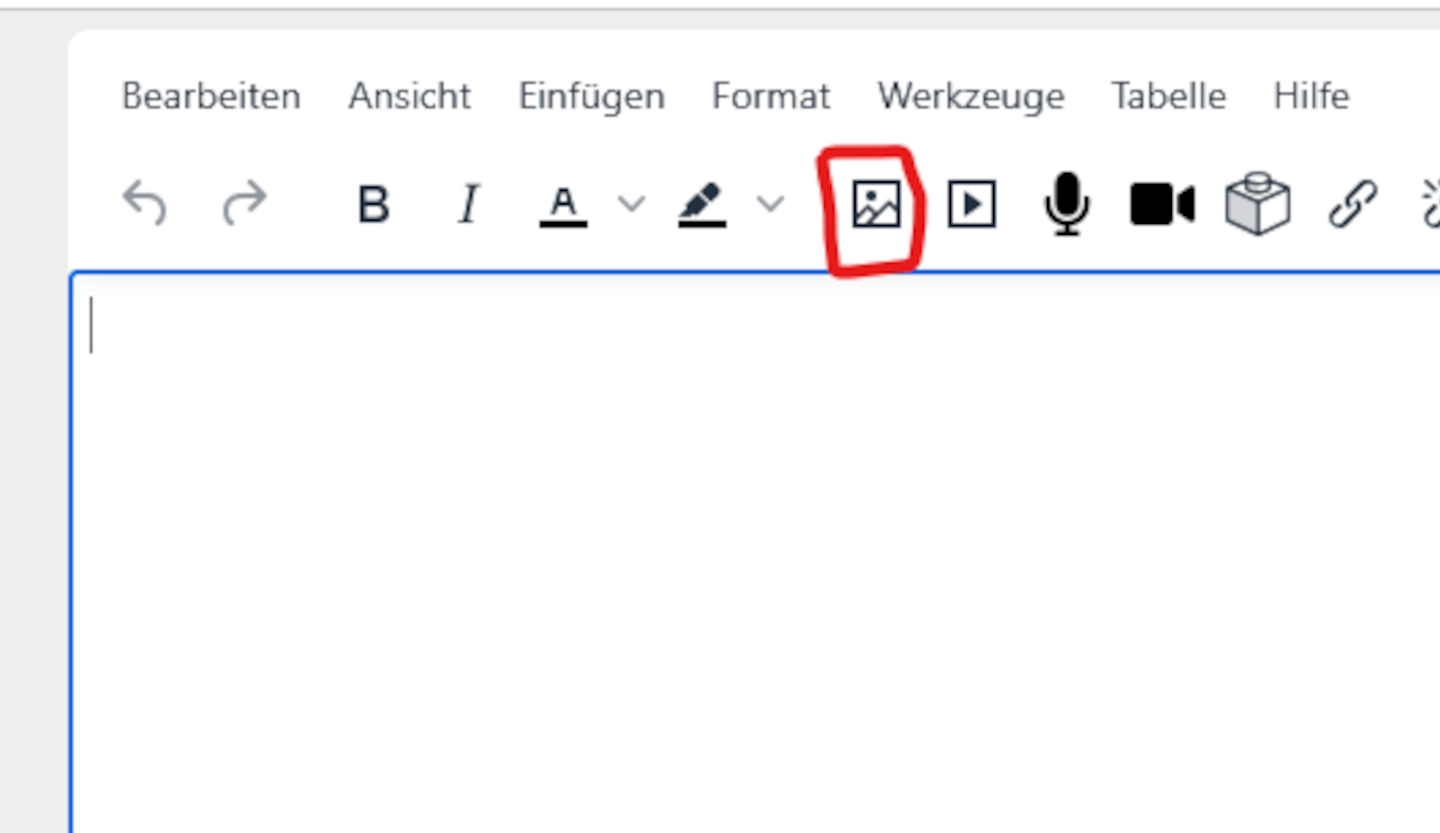This screenshot has width=1440, height=833.
Task: Apply text color with the A icon
Action: click(563, 205)
